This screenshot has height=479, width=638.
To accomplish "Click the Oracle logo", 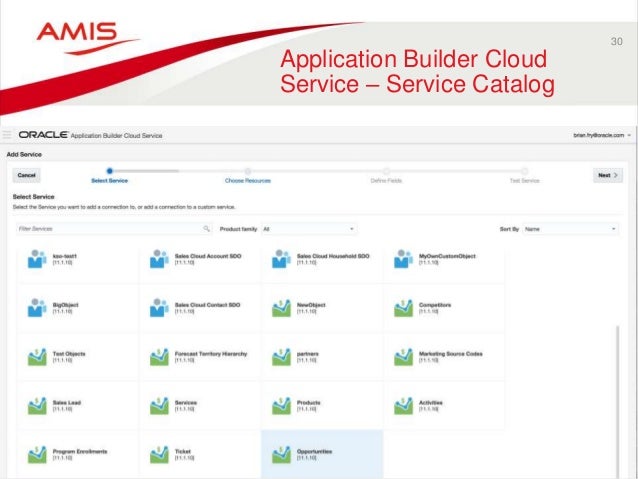I will click(x=43, y=135).
